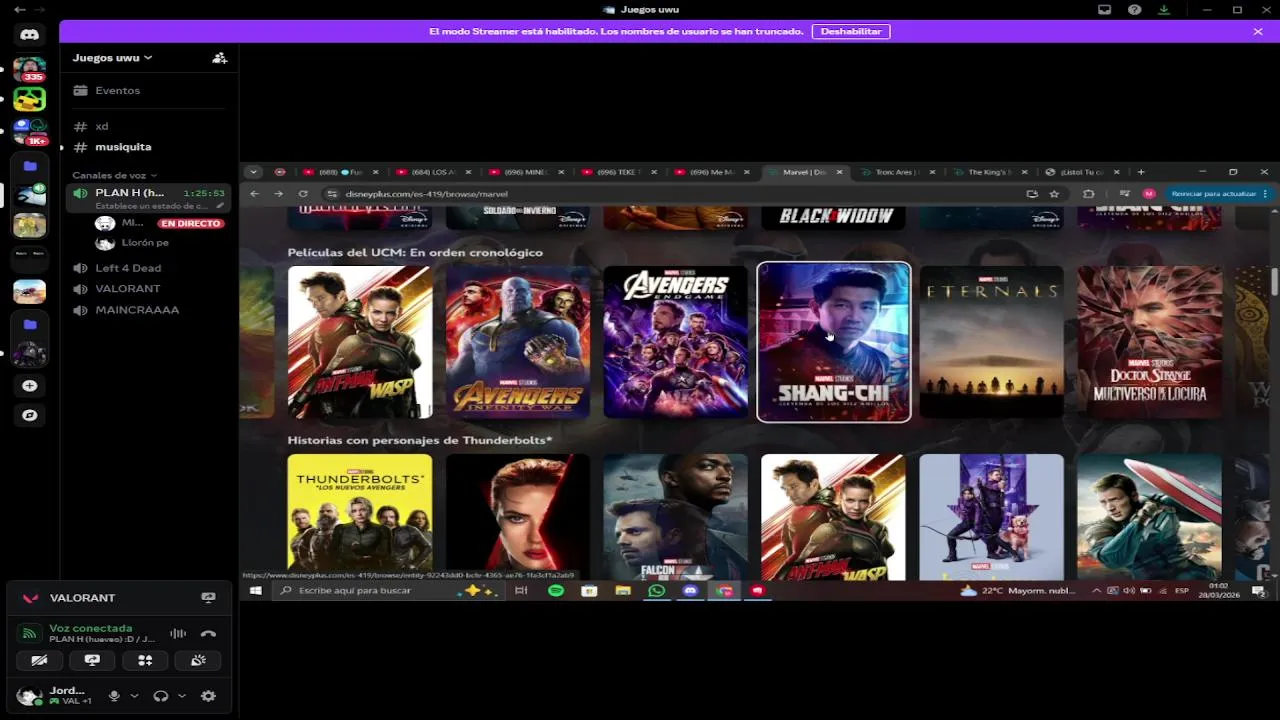The height and width of the screenshot is (720, 1280).
Task: Open browser extensions puzzle icon
Action: tap(1088, 194)
